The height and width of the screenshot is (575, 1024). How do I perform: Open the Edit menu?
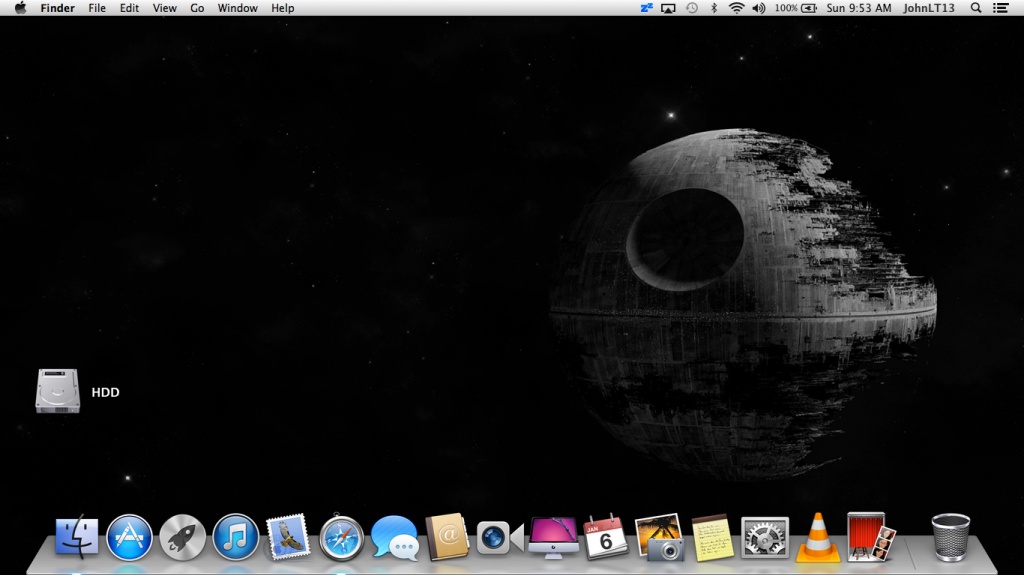129,8
